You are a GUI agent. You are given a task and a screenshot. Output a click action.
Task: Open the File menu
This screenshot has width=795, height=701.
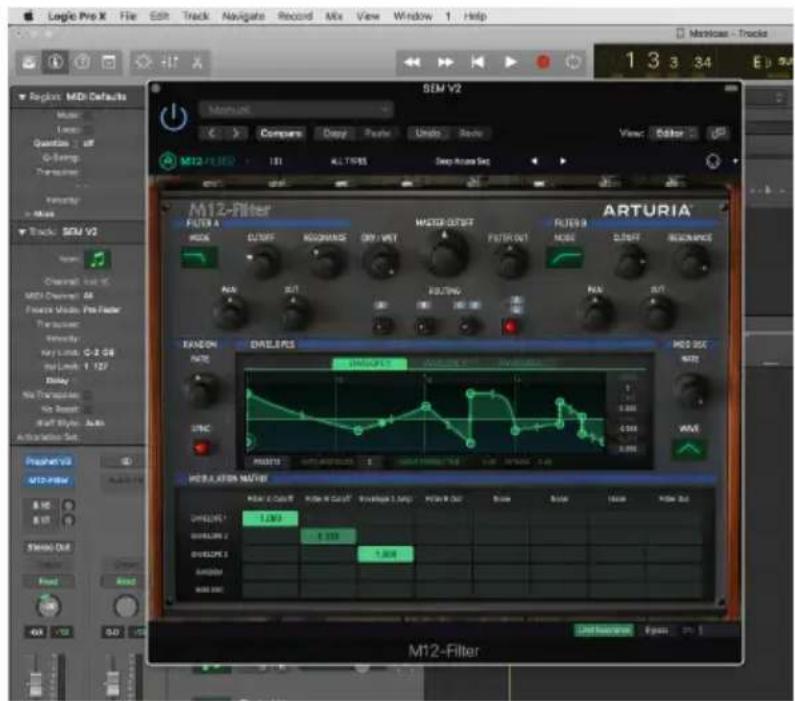click(x=128, y=16)
